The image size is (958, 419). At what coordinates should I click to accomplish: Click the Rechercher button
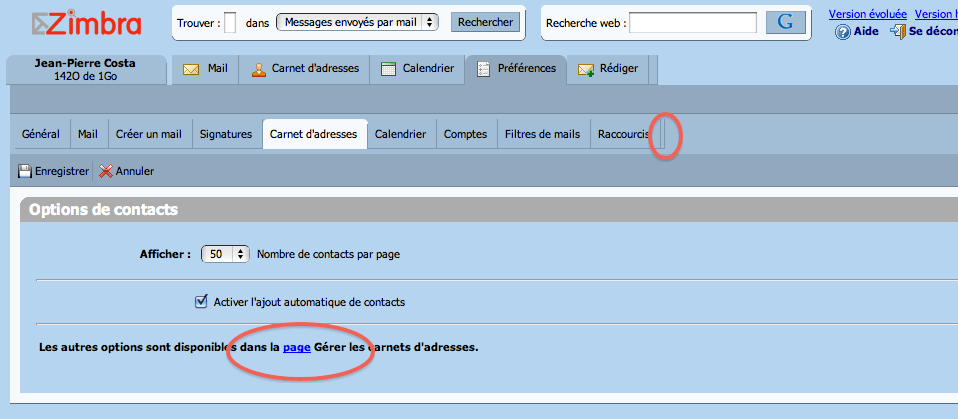click(x=486, y=23)
